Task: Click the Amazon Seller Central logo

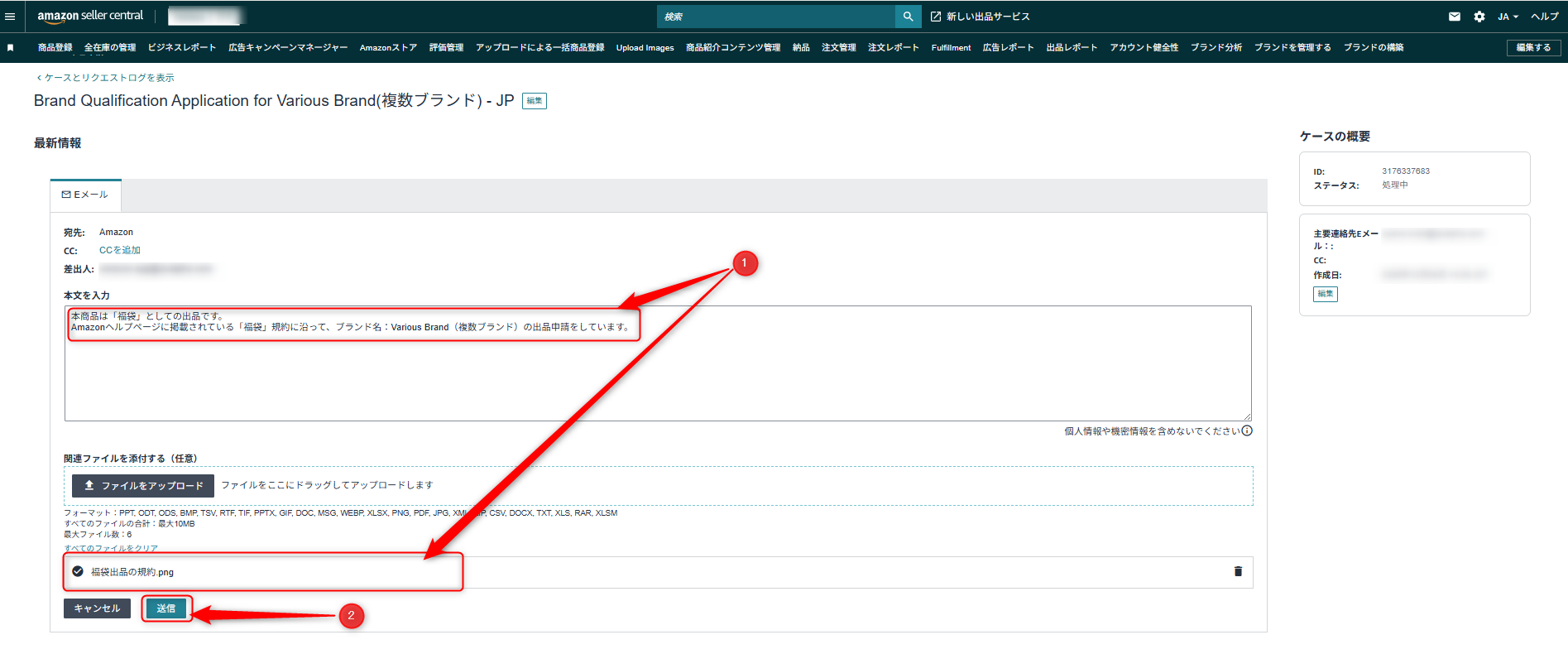Action: point(90,16)
